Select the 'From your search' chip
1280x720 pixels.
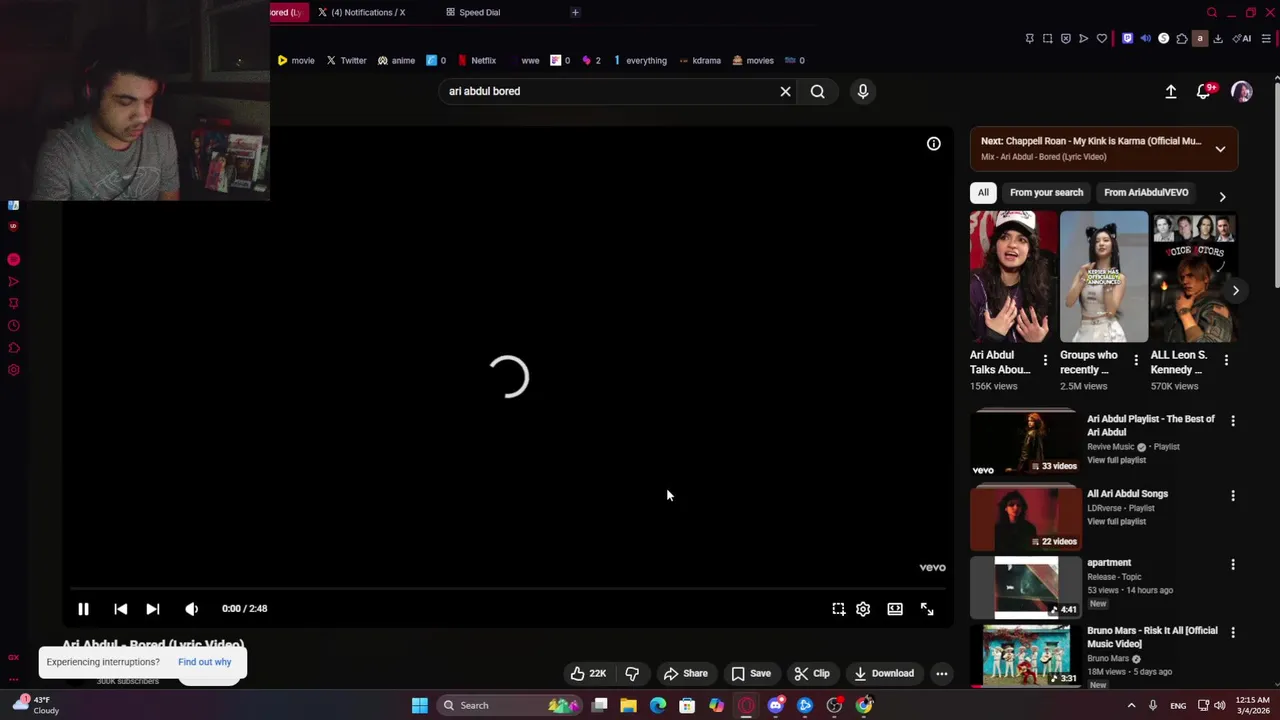click(x=1046, y=192)
